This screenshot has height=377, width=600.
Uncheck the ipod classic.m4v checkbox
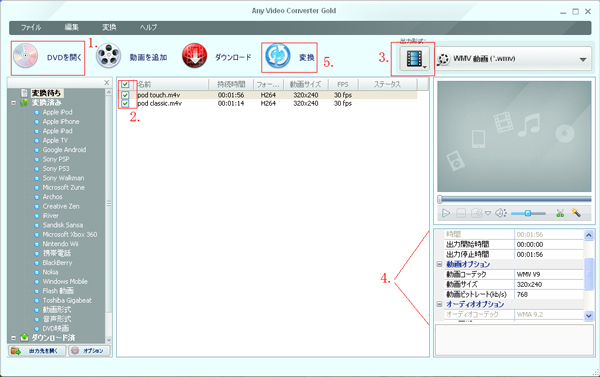tap(125, 103)
